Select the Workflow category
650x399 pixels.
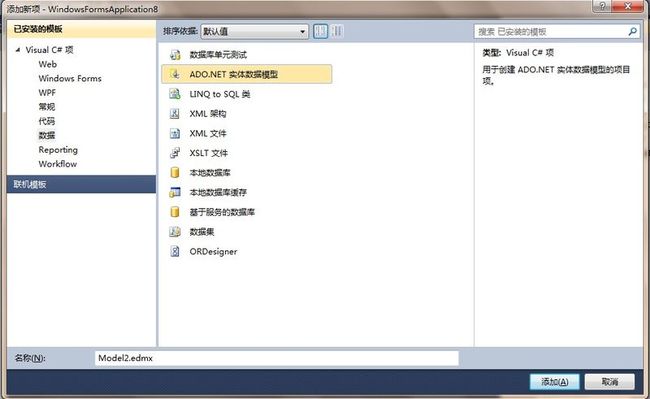pos(58,164)
